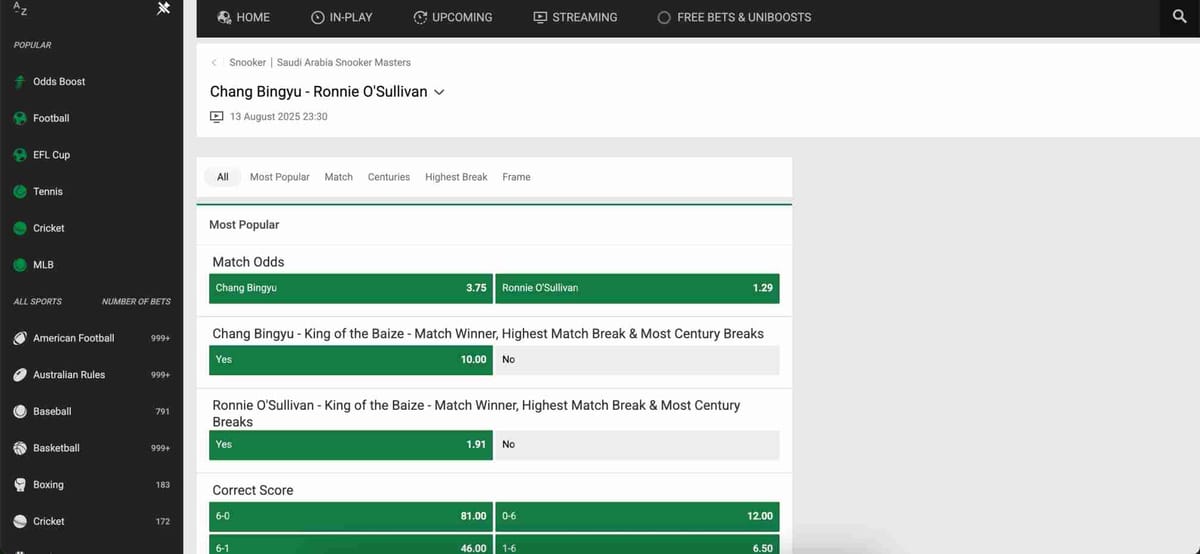
Task: Open the Odds Boost sidebar link
Action: click(x=59, y=82)
